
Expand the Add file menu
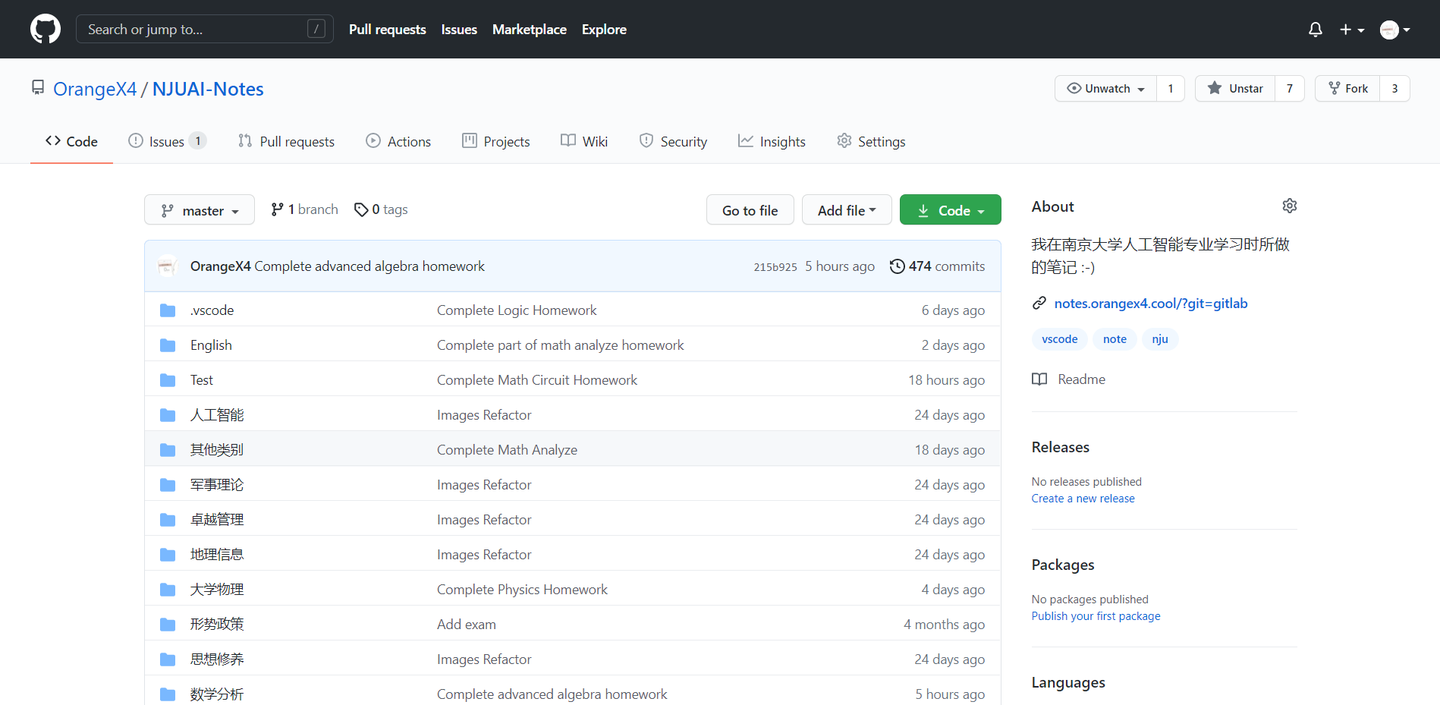tap(846, 210)
